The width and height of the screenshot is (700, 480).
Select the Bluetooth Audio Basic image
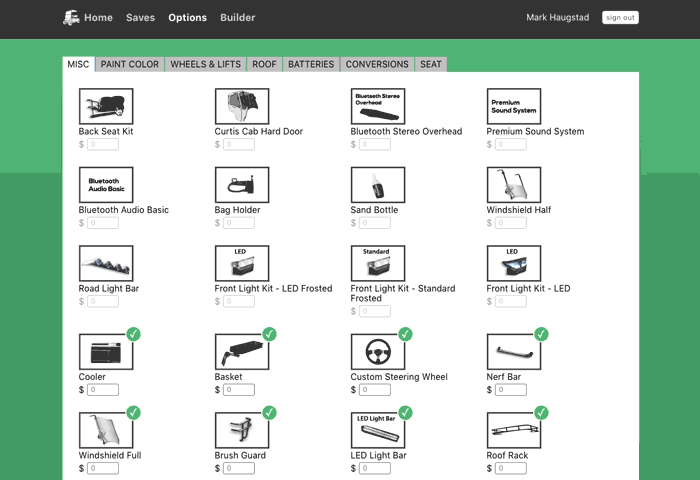(x=106, y=185)
